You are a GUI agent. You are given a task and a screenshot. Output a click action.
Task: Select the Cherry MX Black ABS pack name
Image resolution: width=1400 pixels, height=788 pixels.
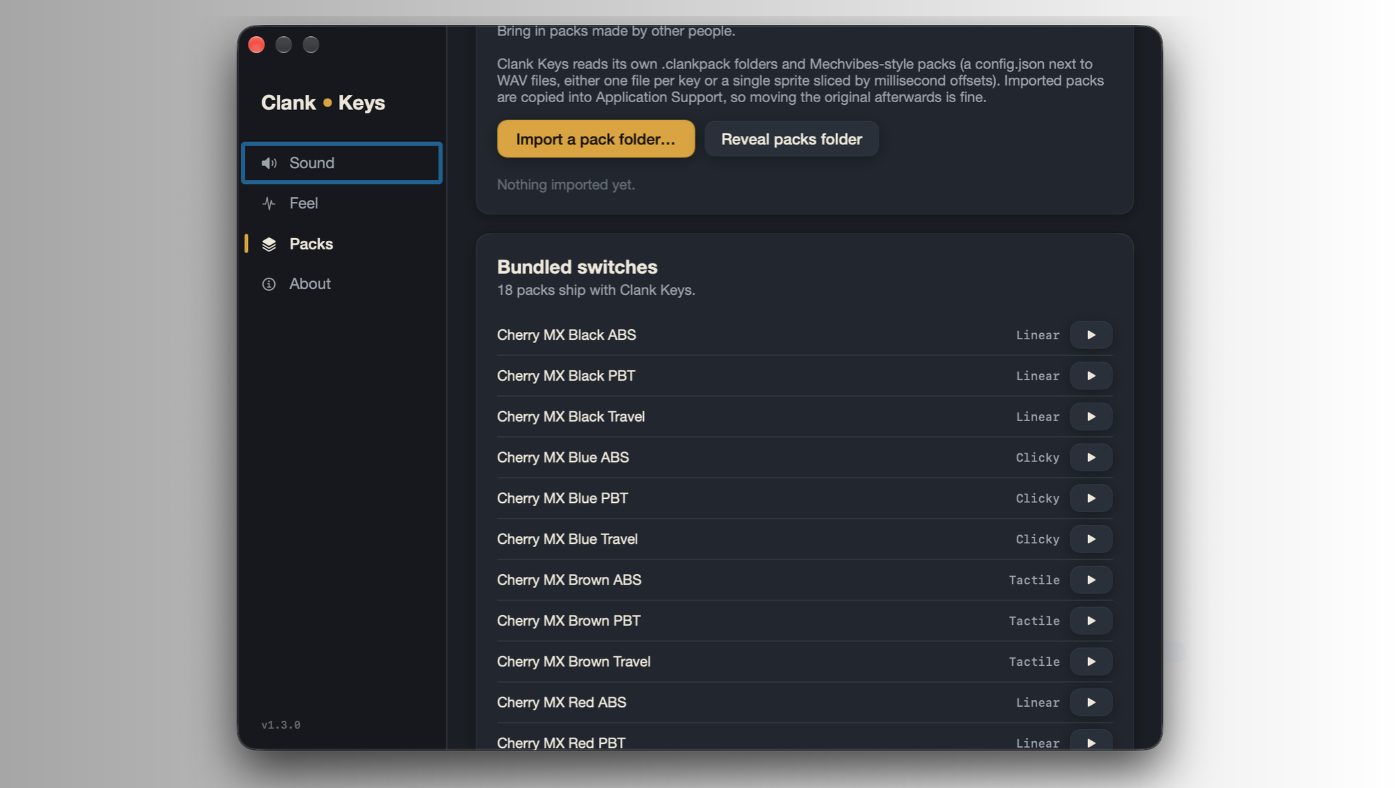(x=567, y=335)
